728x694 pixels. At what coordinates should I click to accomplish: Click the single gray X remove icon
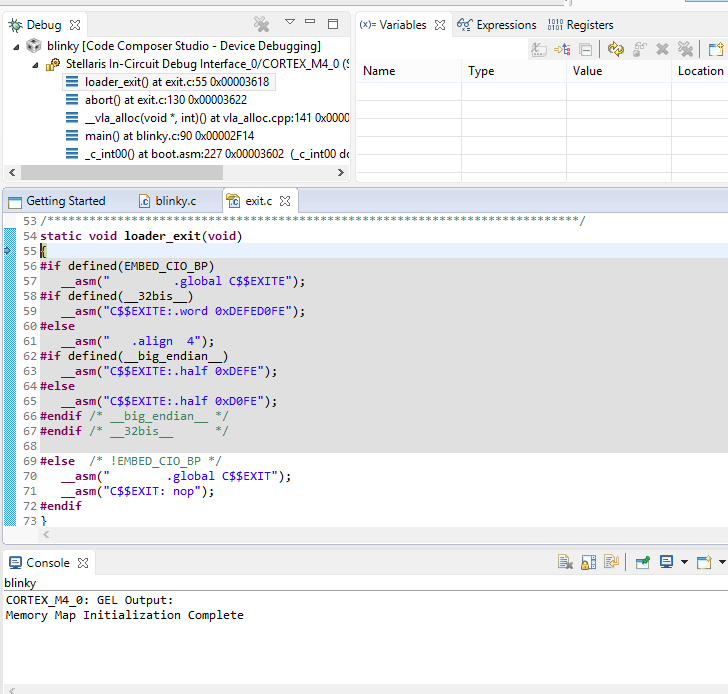point(663,49)
